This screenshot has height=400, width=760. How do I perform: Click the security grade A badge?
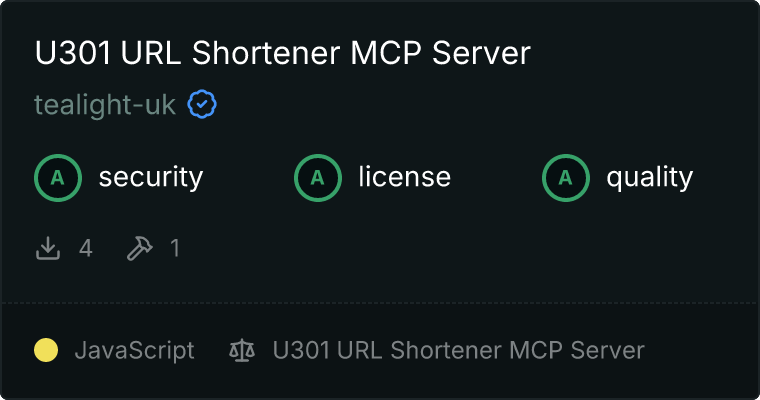(58, 177)
